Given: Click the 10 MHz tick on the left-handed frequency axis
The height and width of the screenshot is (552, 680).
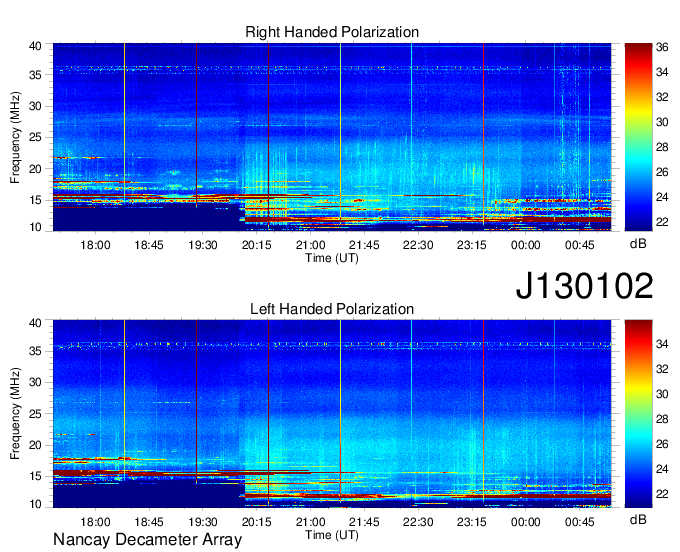Looking at the screenshot, I should tap(35, 504).
